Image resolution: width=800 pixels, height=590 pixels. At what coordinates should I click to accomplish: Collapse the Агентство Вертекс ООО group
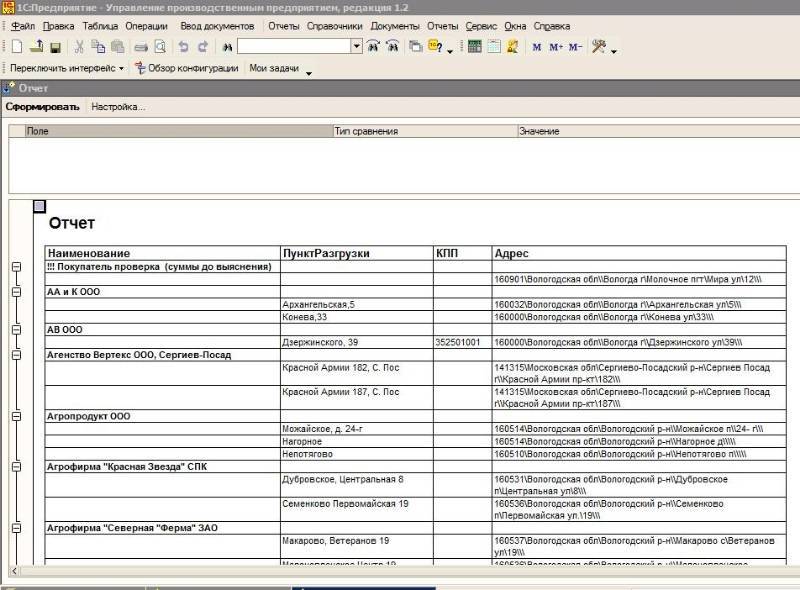(x=16, y=354)
